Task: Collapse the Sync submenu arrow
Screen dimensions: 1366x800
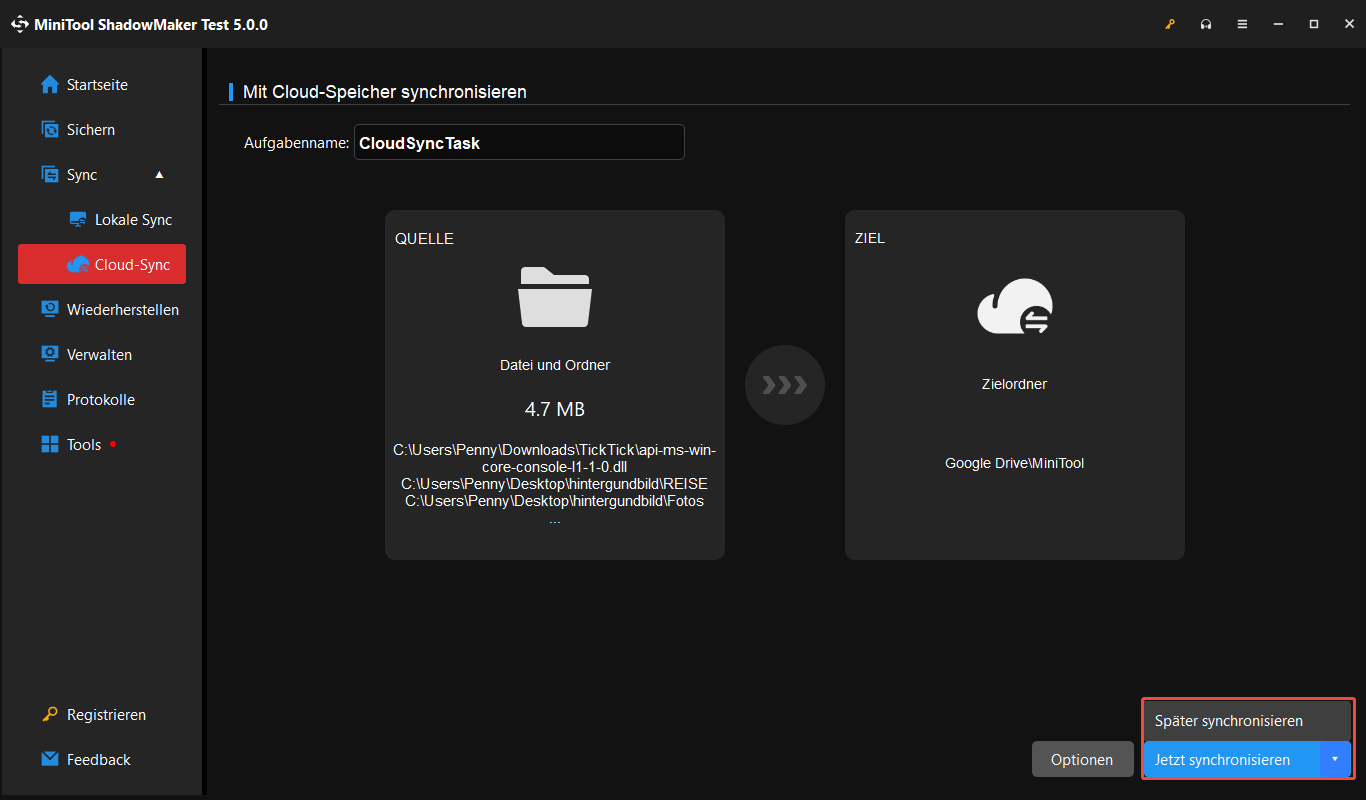Action: [x=159, y=174]
